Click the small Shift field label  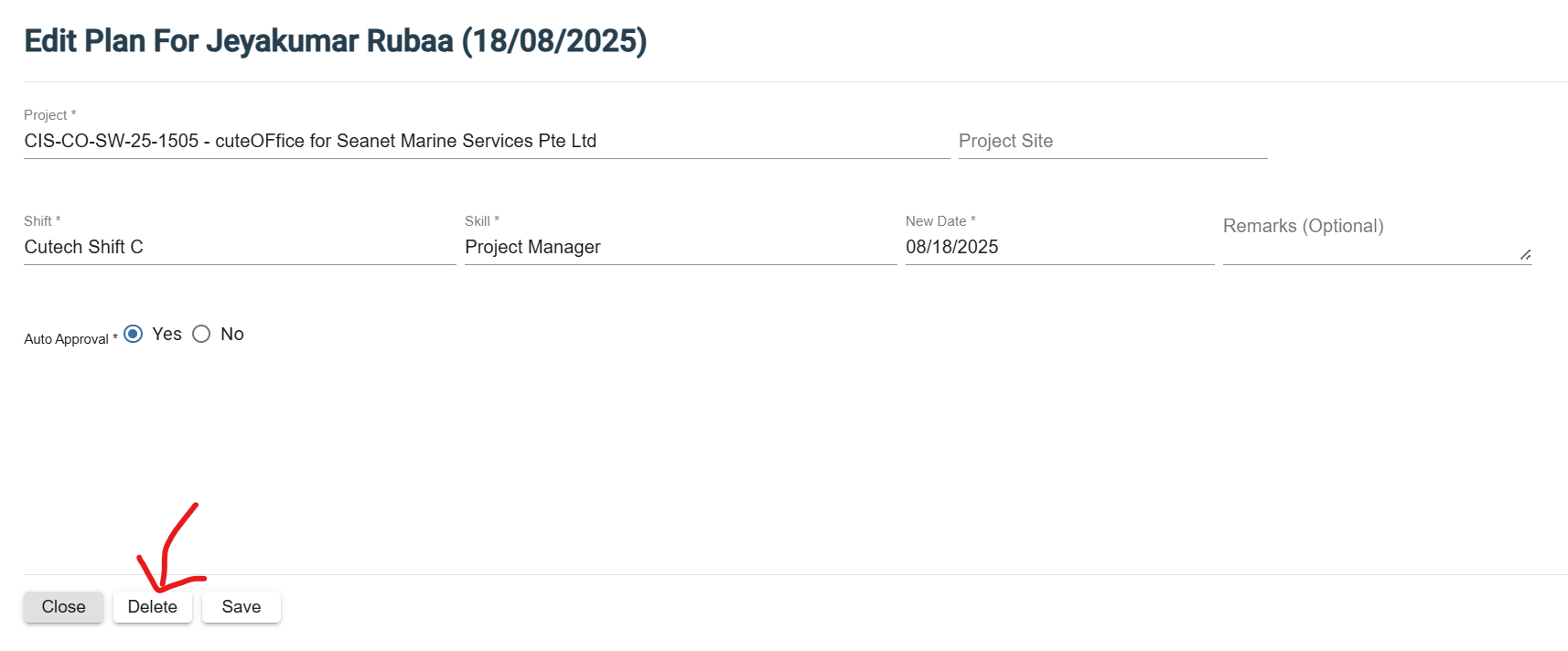click(38, 221)
